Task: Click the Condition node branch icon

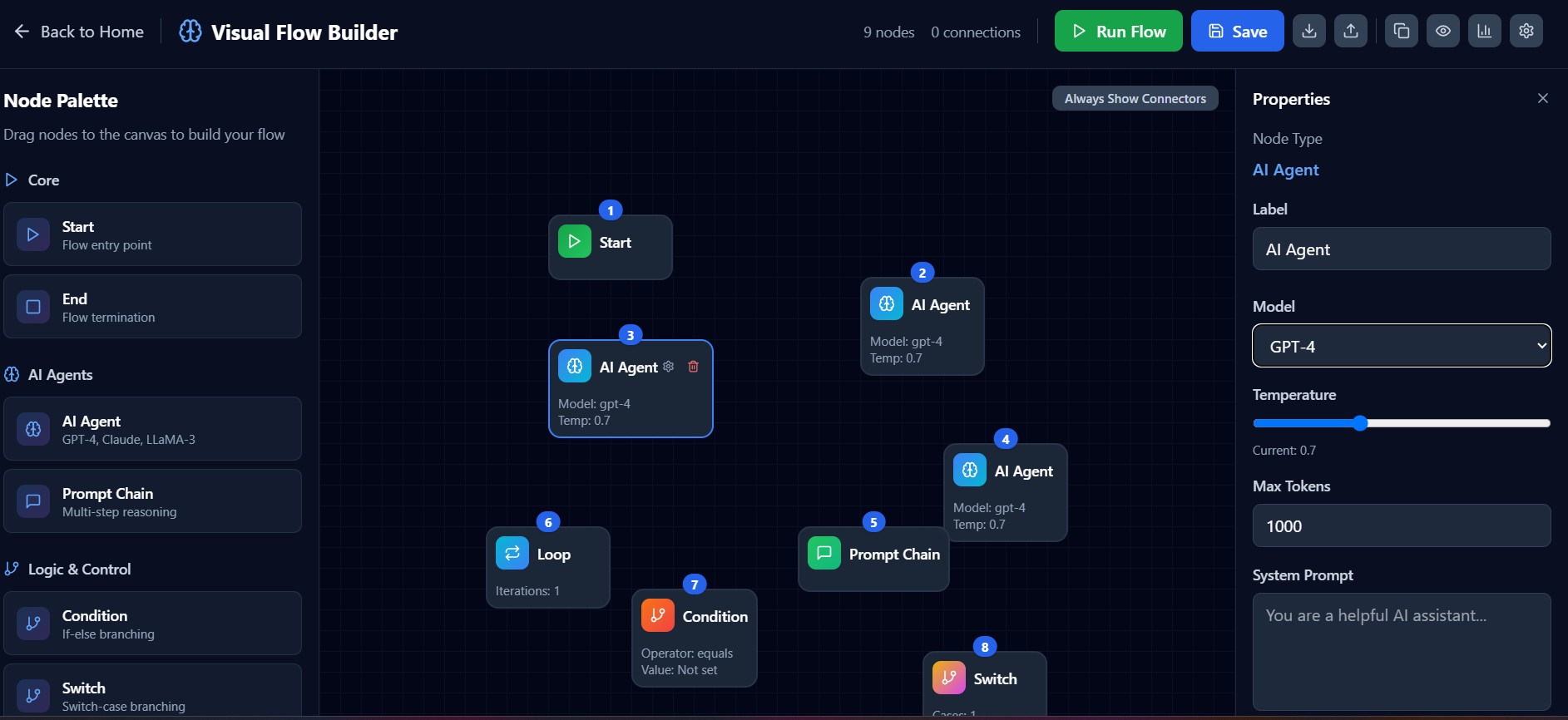Action: point(658,615)
